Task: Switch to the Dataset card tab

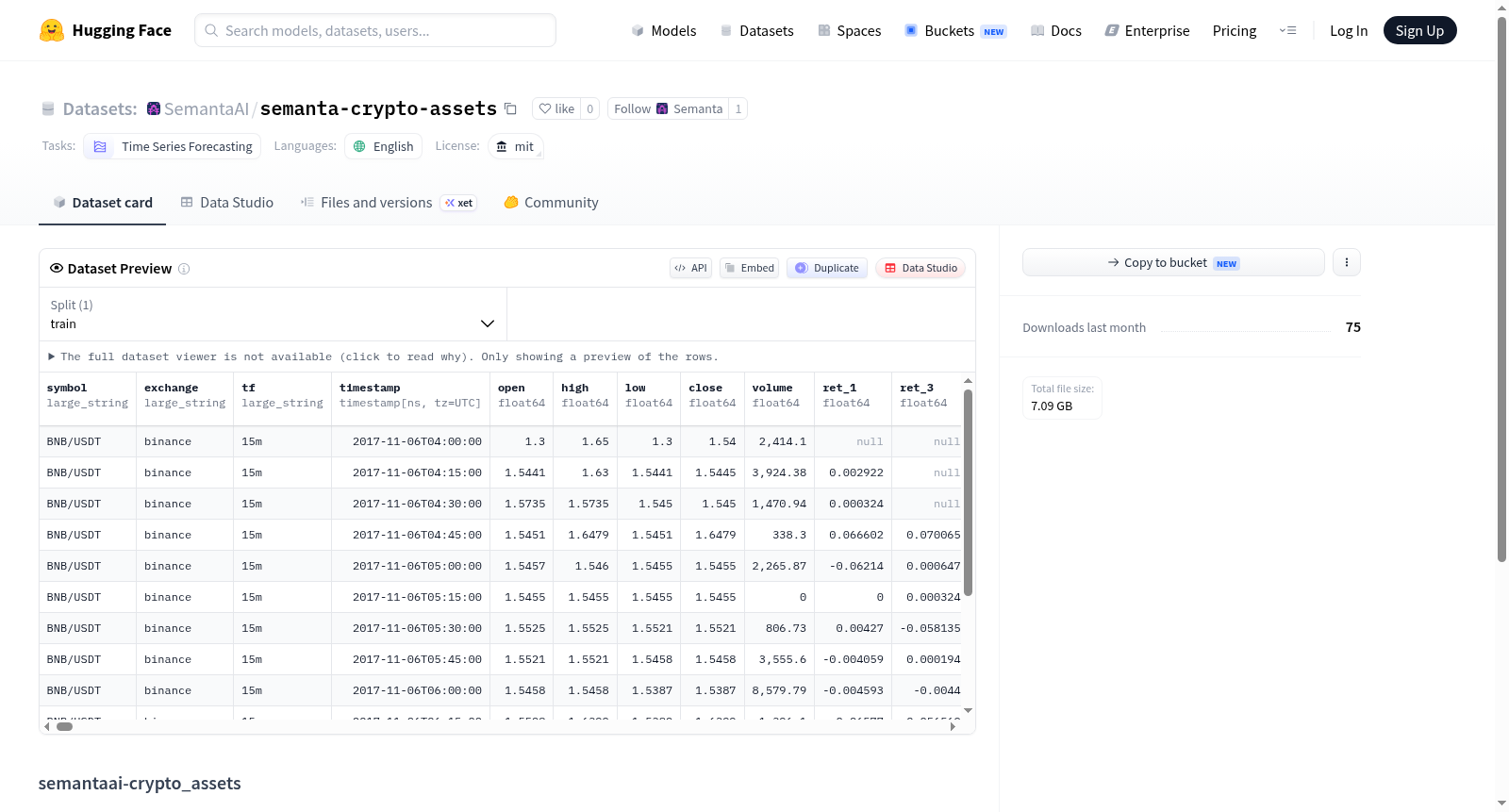Action: point(103,203)
